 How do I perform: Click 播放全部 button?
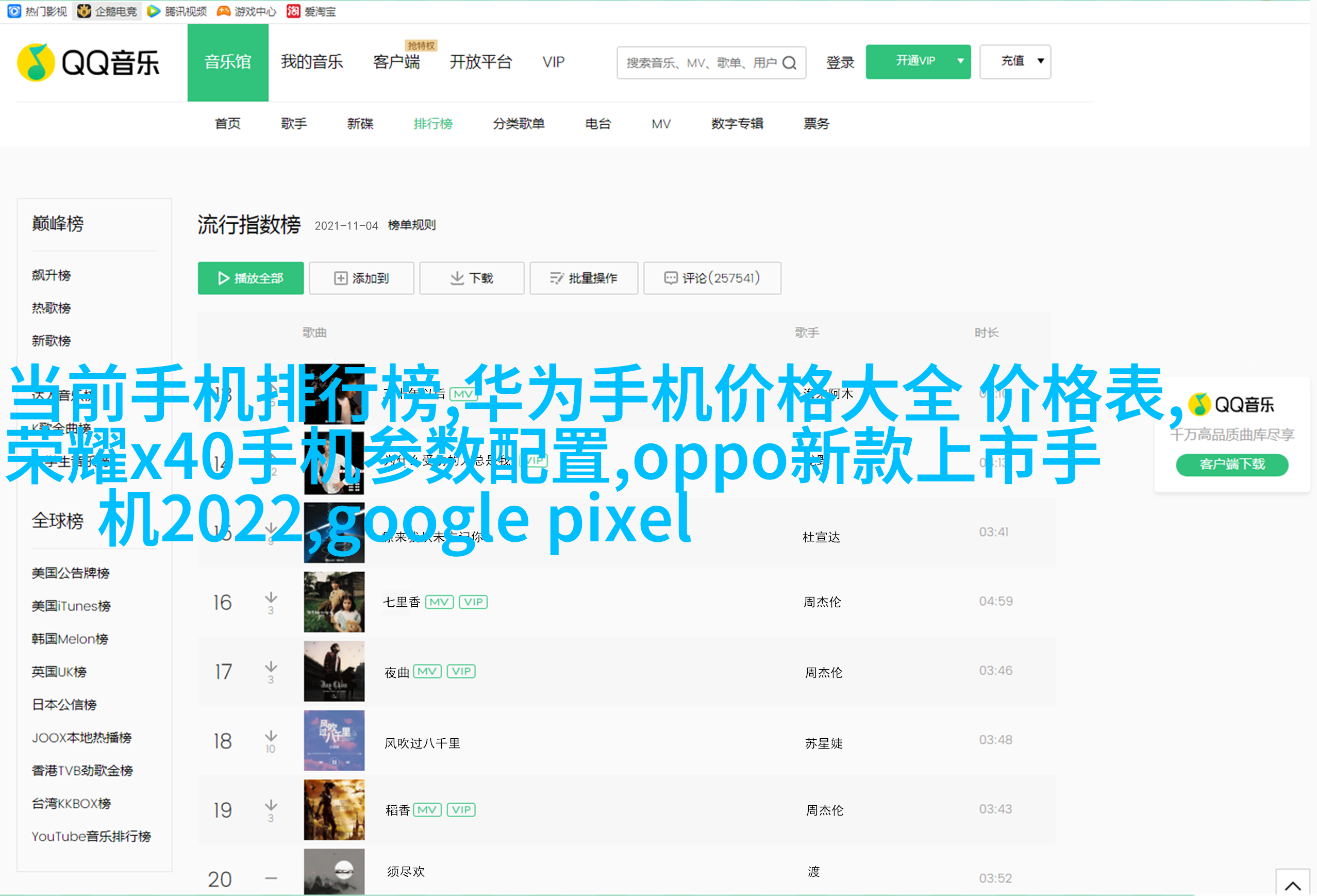point(251,278)
